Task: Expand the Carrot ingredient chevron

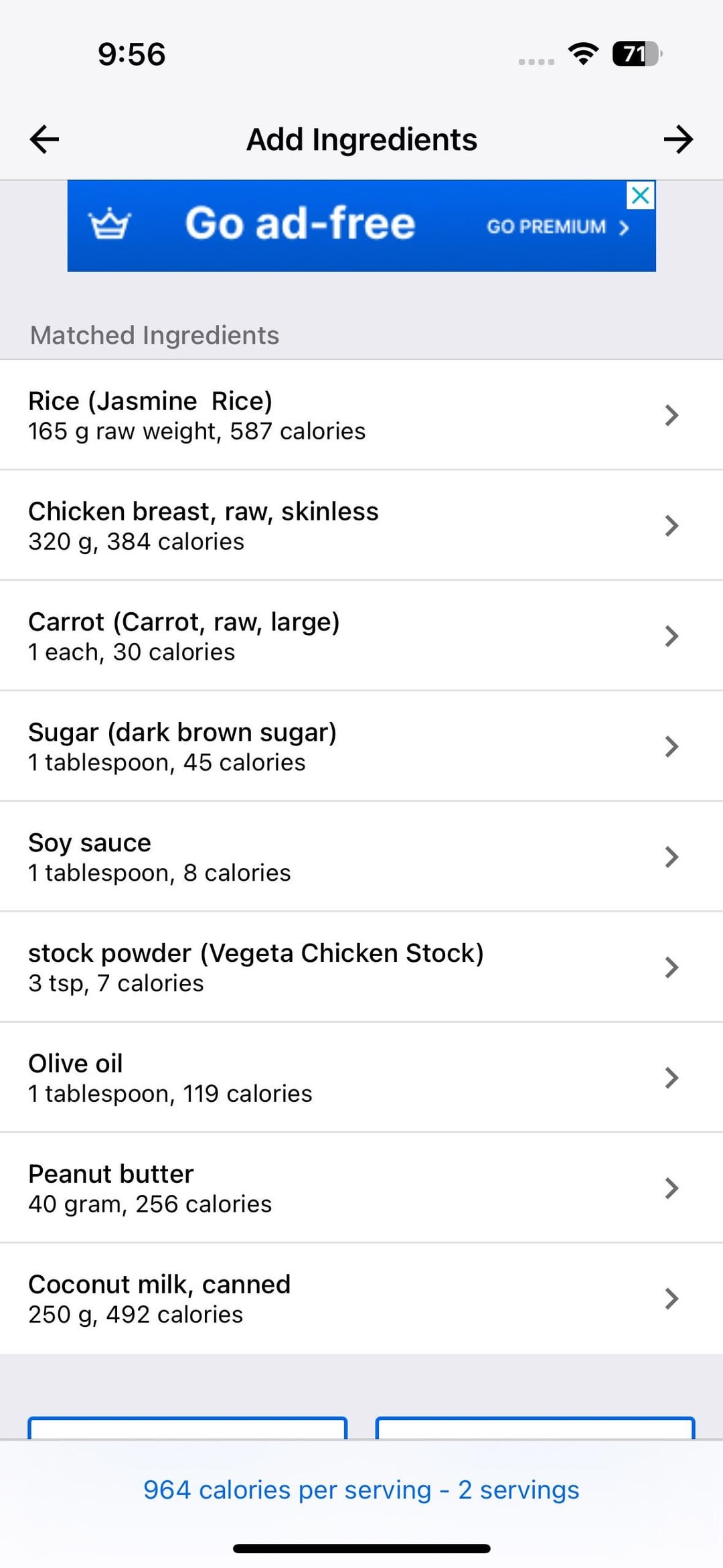Action: point(671,636)
